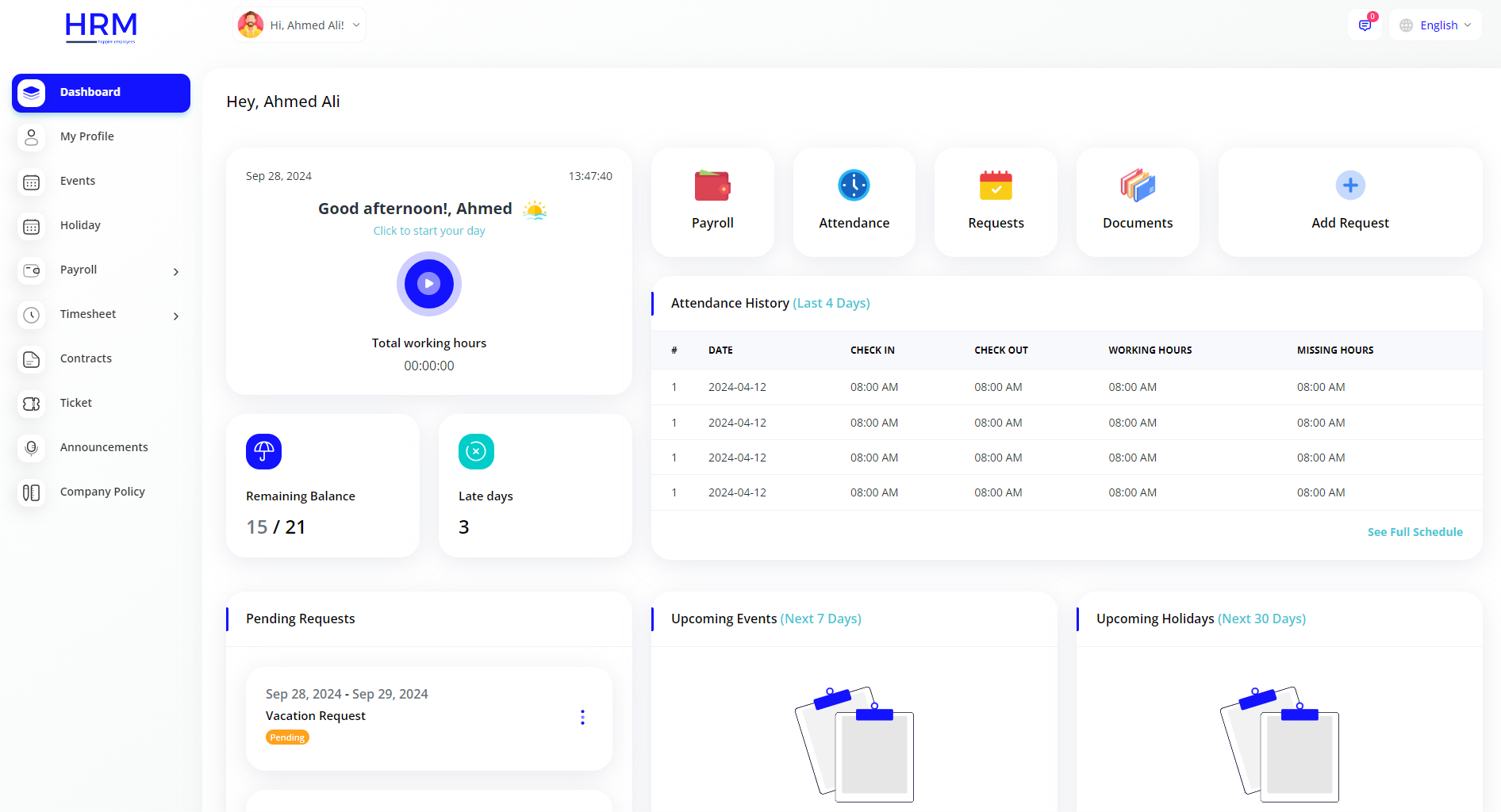Open the Ahmed Ali user dropdown

(x=300, y=25)
